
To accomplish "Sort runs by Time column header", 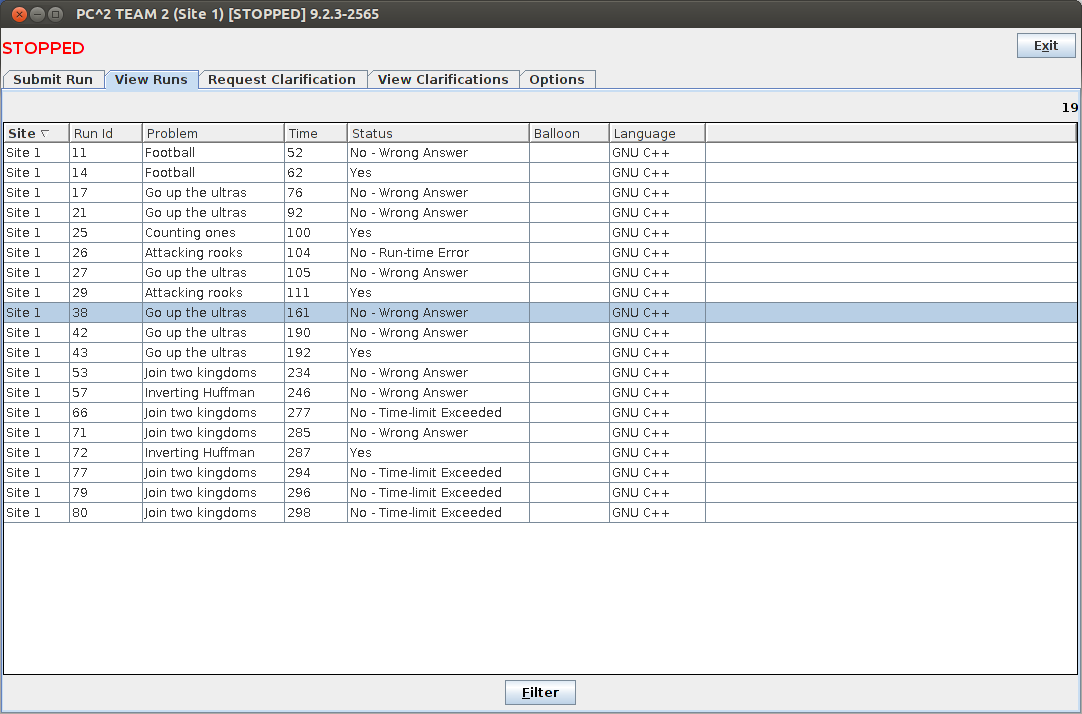I will (x=315, y=134).
